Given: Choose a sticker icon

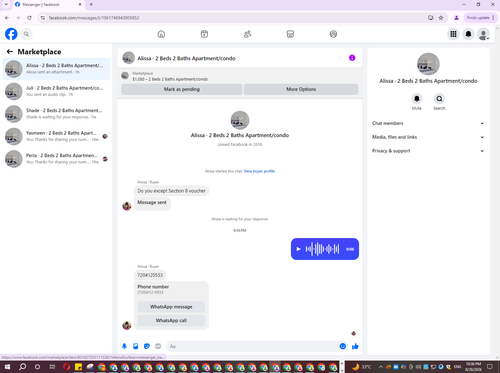Looking at the screenshot, I should 147,346.
